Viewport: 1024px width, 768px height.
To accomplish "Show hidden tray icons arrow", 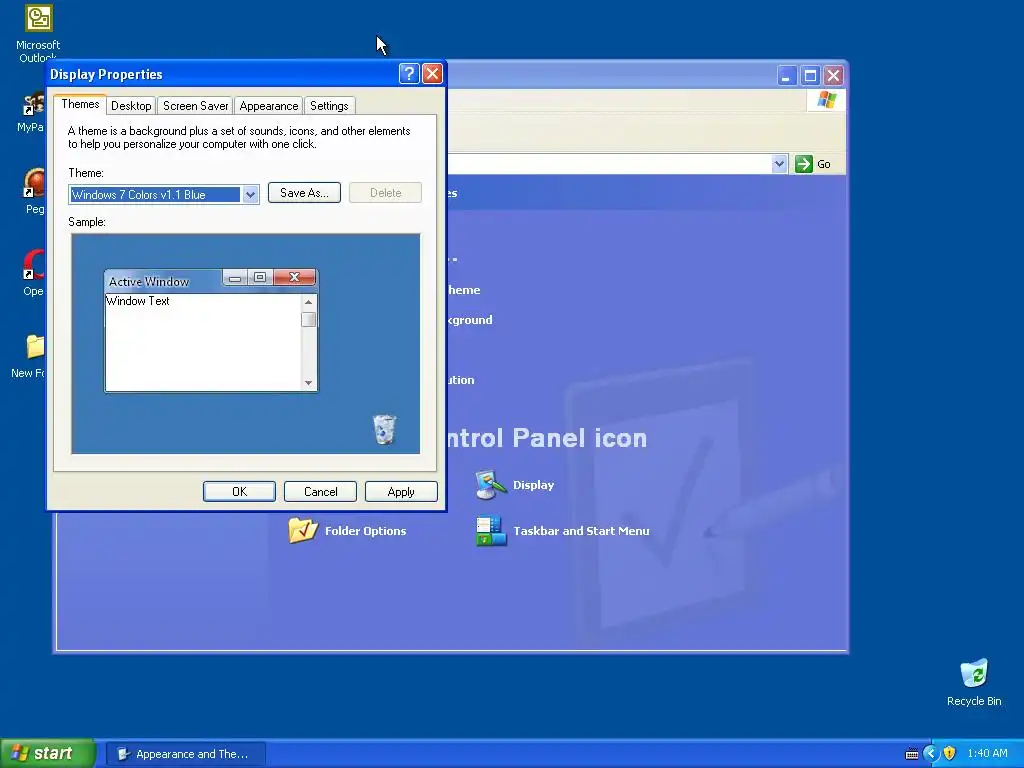I will (930, 753).
